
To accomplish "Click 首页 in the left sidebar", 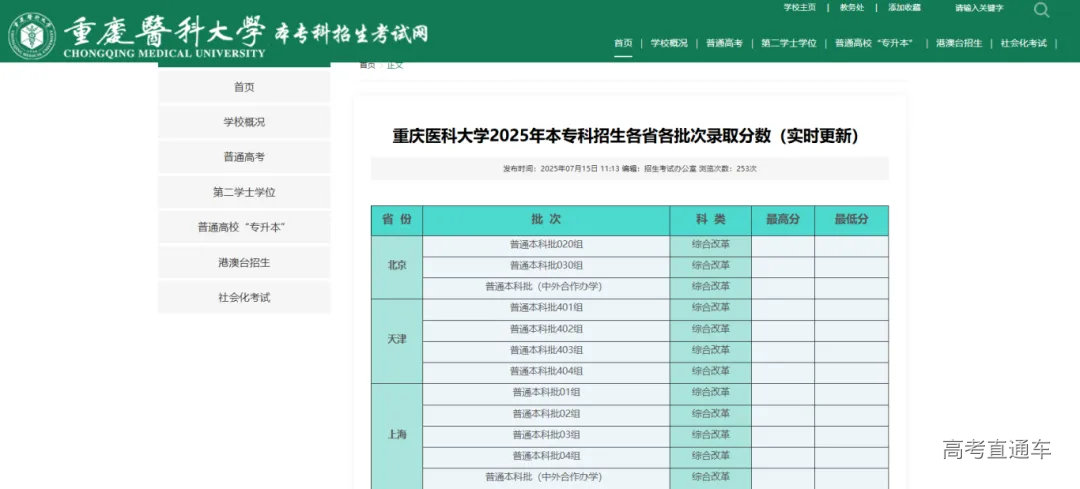I will click(x=244, y=87).
